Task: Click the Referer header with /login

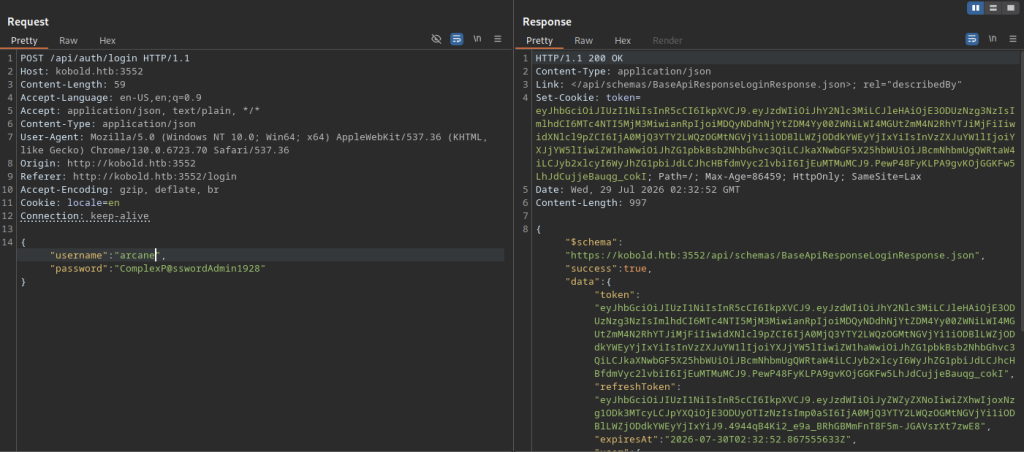Action: (129, 176)
